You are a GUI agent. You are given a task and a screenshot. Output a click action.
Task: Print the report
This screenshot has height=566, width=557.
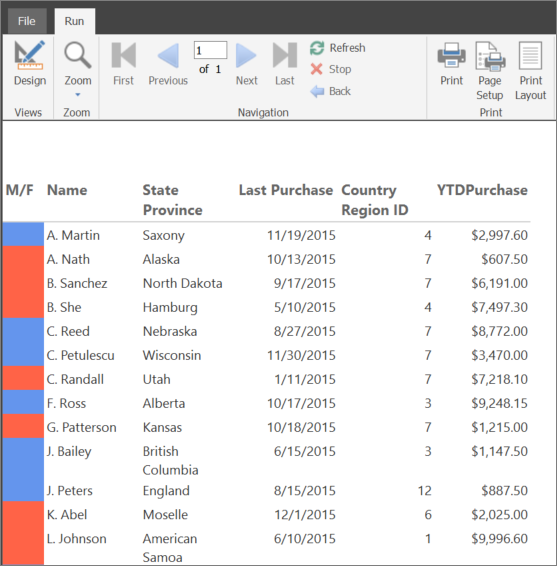point(451,64)
